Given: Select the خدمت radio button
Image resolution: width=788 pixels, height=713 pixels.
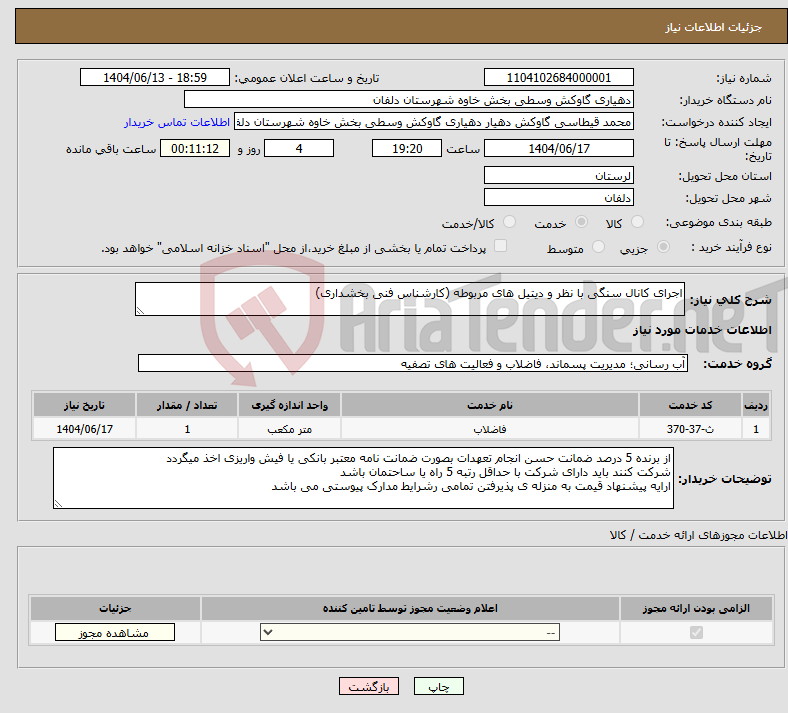Looking at the screenshot, I should pyautogui.click(x=581, y=222).
